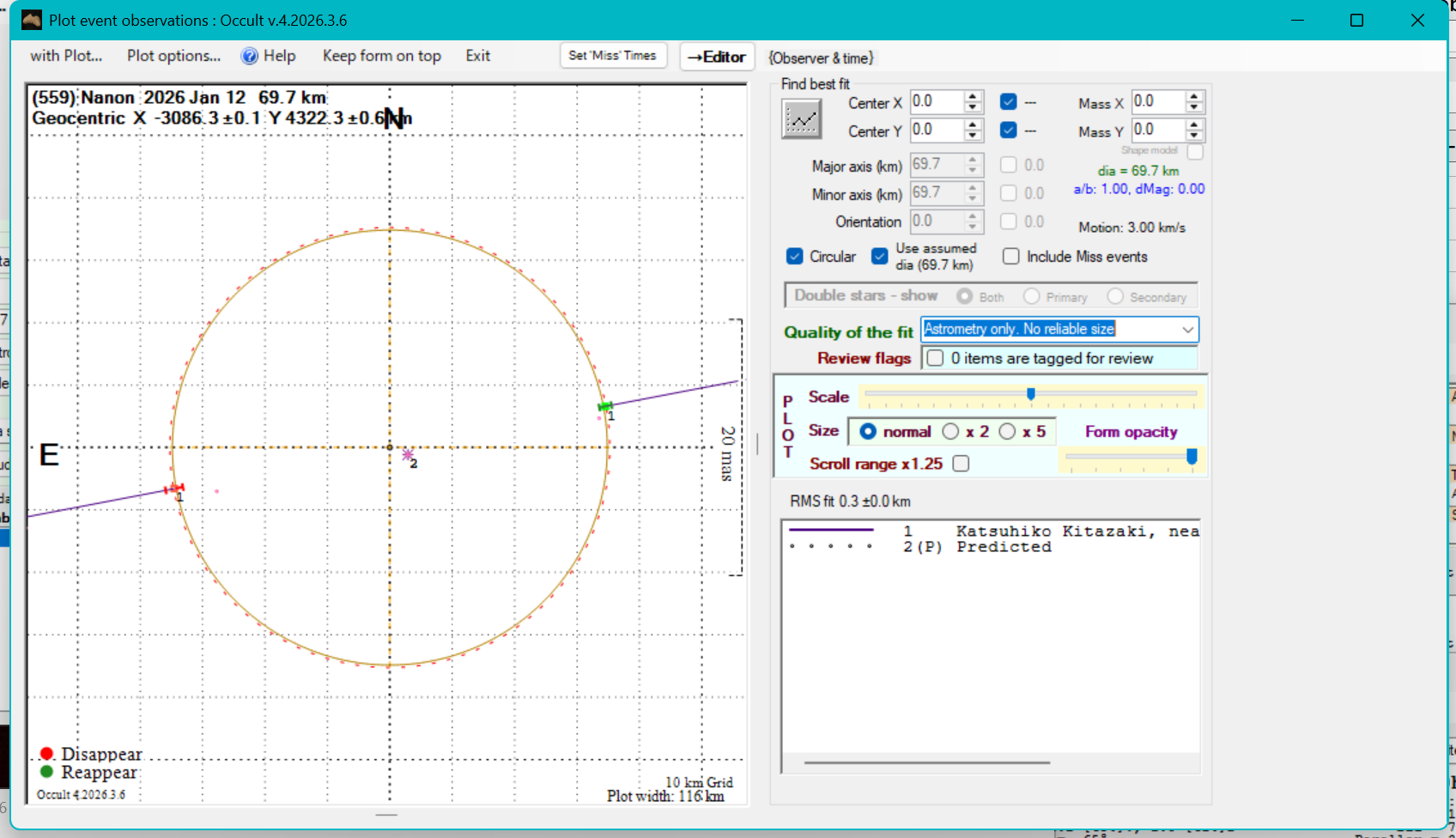Open the Plot options... menu
The image size is (1456, 838).
coord(173,56)
